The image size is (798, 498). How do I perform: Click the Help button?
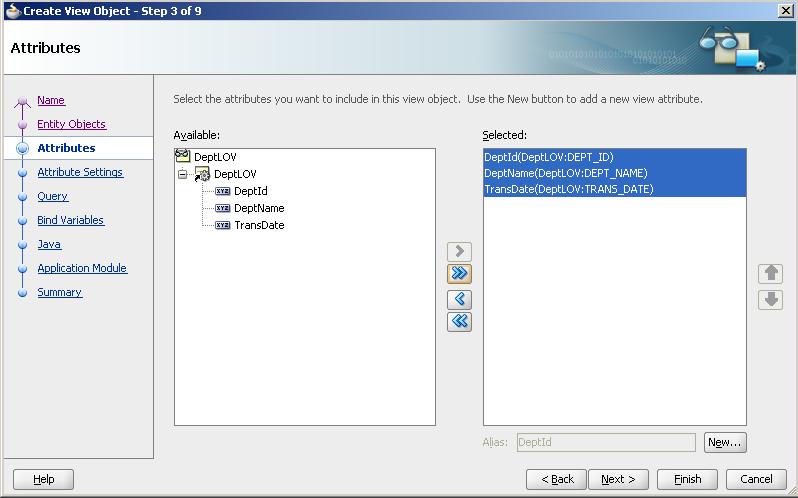[x=43, y=479]
